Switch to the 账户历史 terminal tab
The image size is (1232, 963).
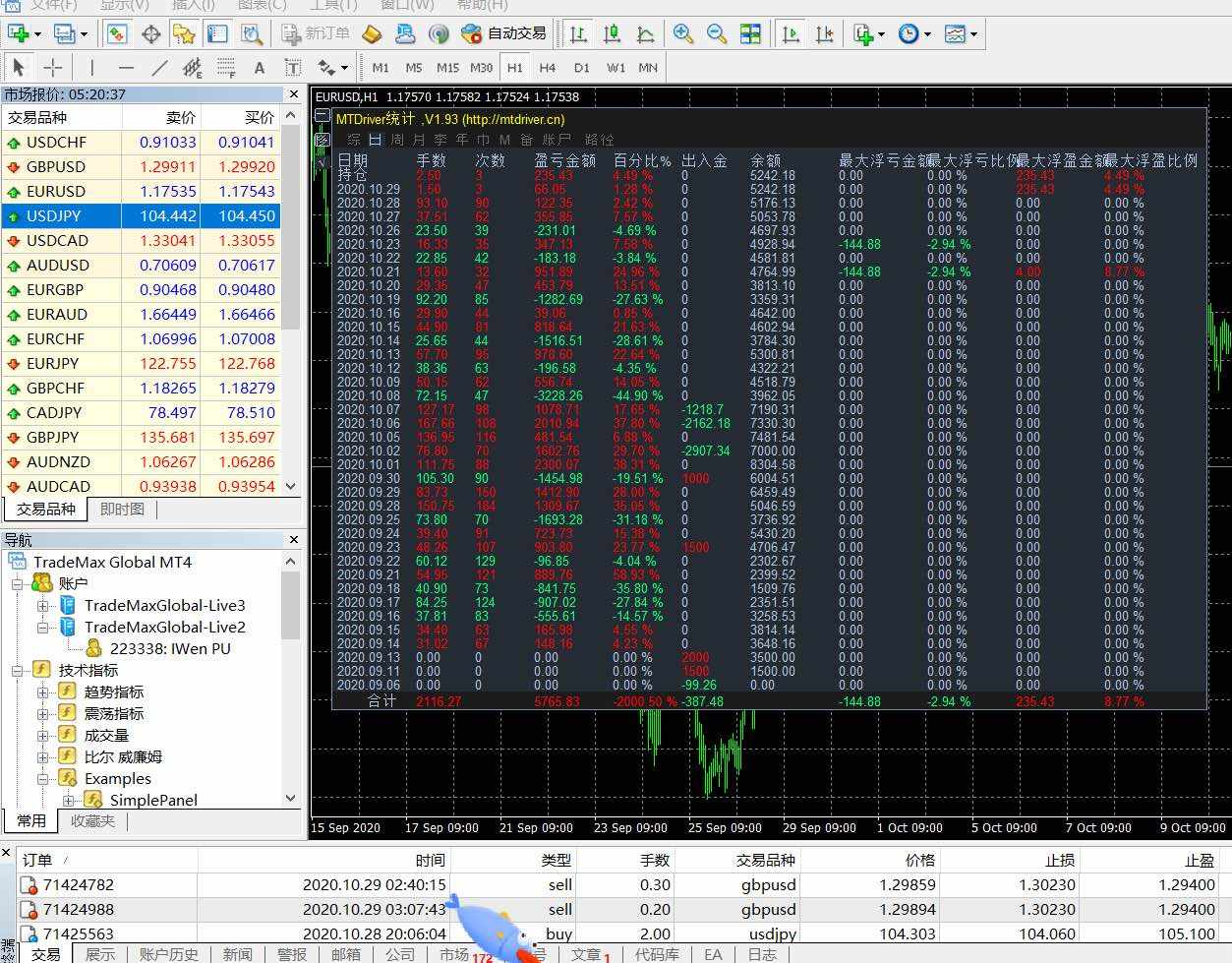click(x=168, y=954)
